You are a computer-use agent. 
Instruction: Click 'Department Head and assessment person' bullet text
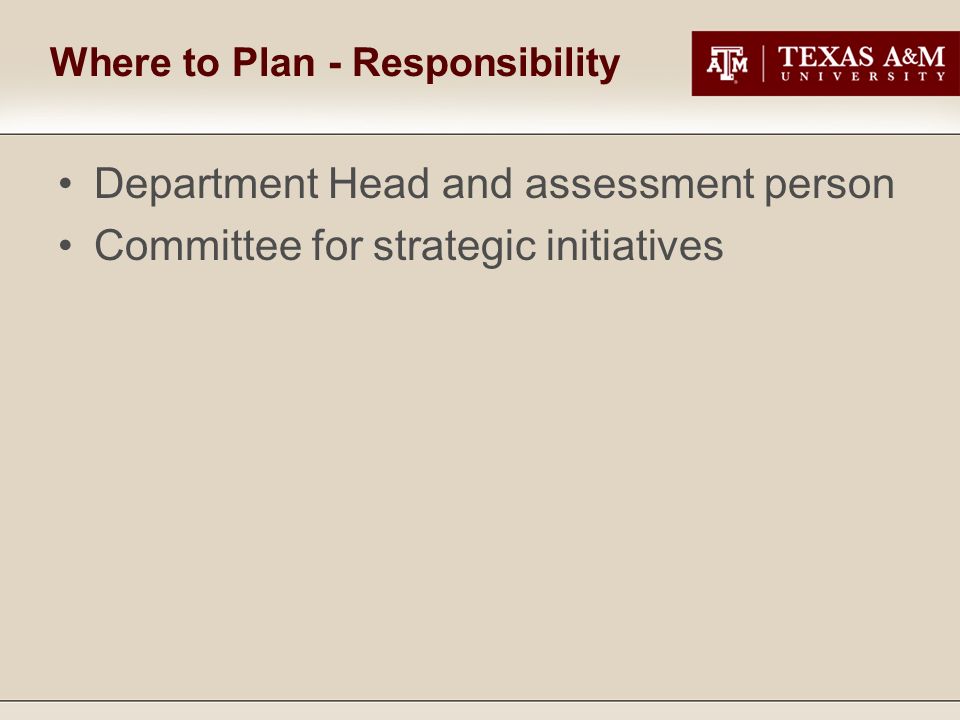click(494, 184)
